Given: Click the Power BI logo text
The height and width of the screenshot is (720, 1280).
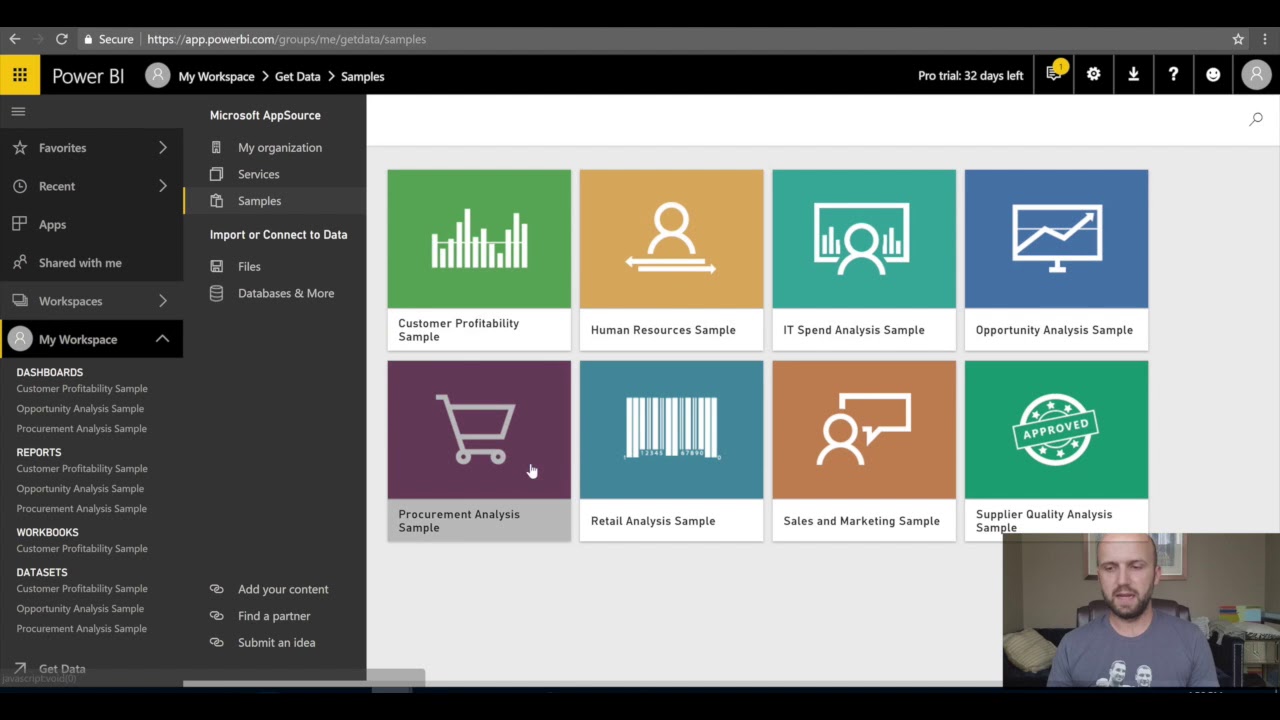Looking at the screenshot, I should click(88, 76).
